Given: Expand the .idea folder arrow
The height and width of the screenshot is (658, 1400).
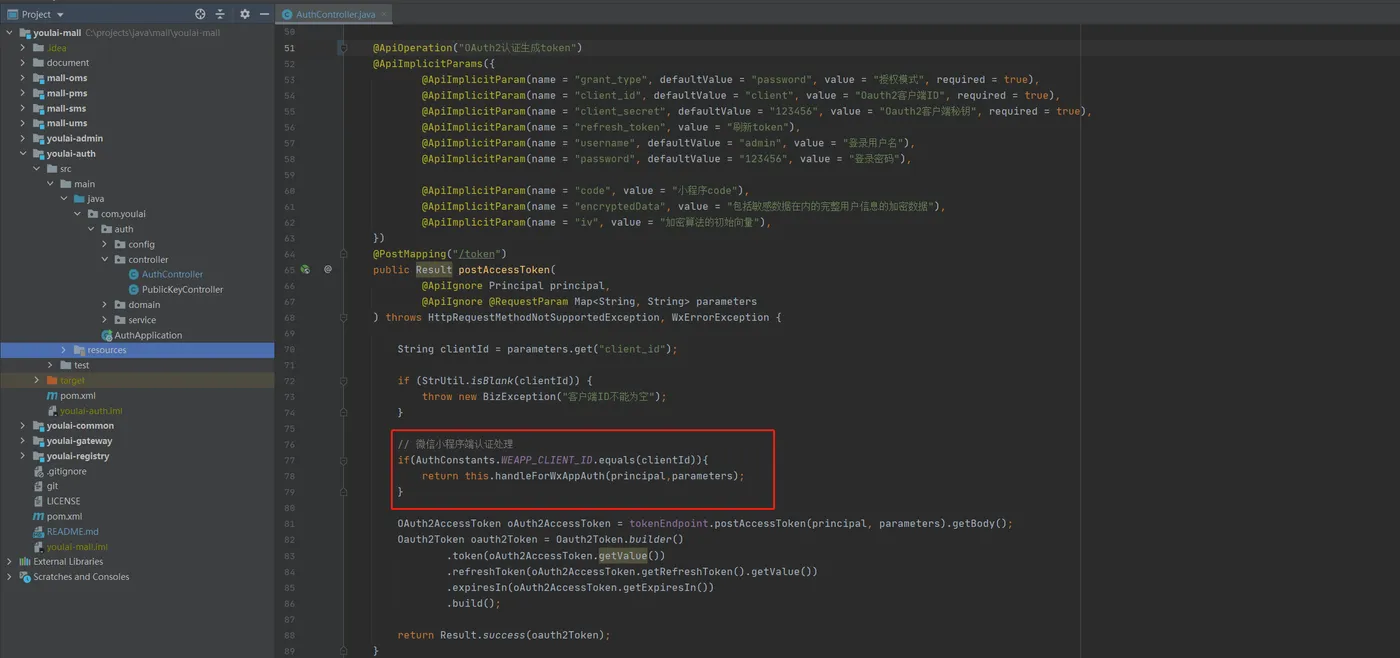Looking at the screenshot, I should (23, 48).
